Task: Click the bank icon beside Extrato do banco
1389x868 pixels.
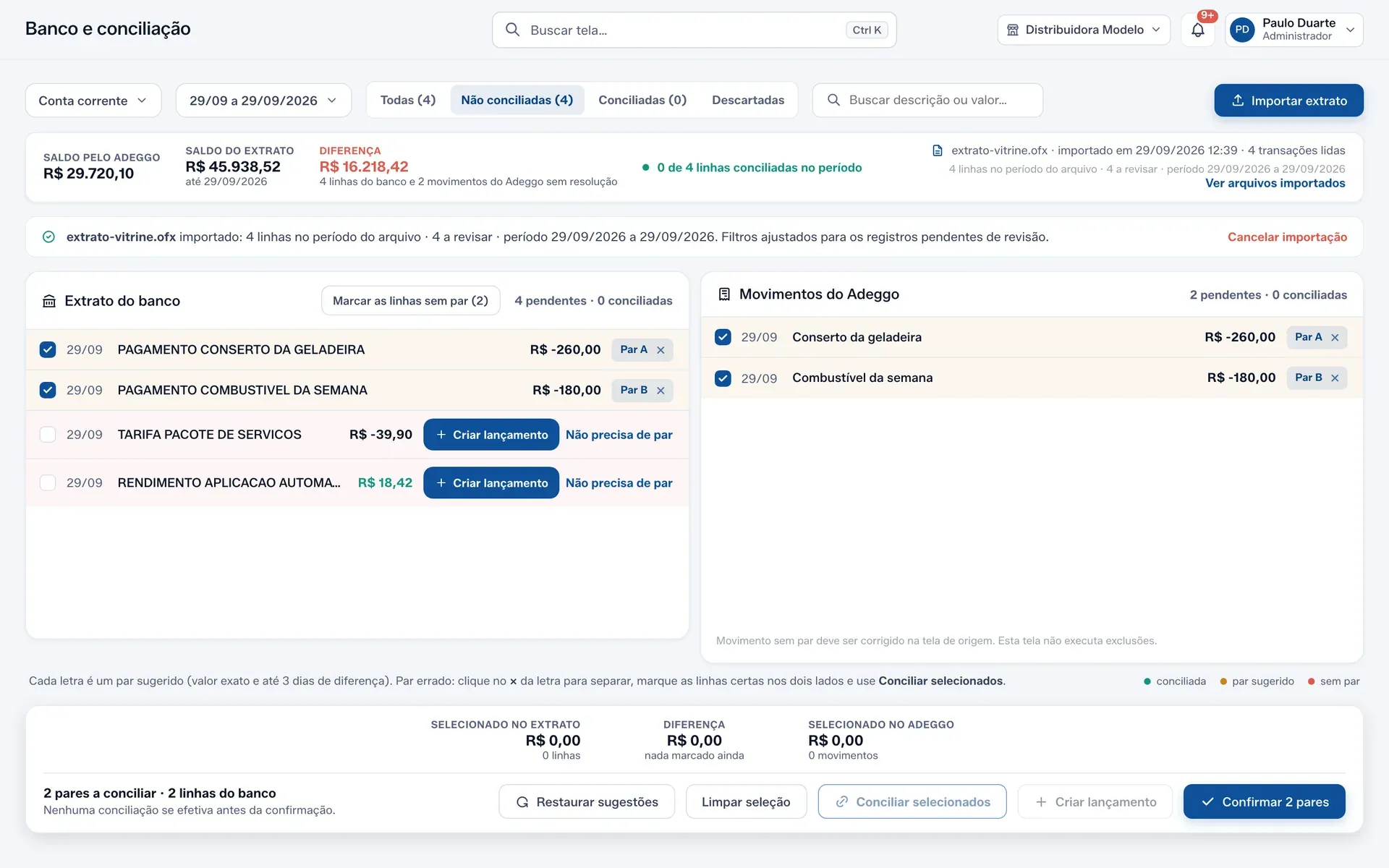Action: point(49,301)
